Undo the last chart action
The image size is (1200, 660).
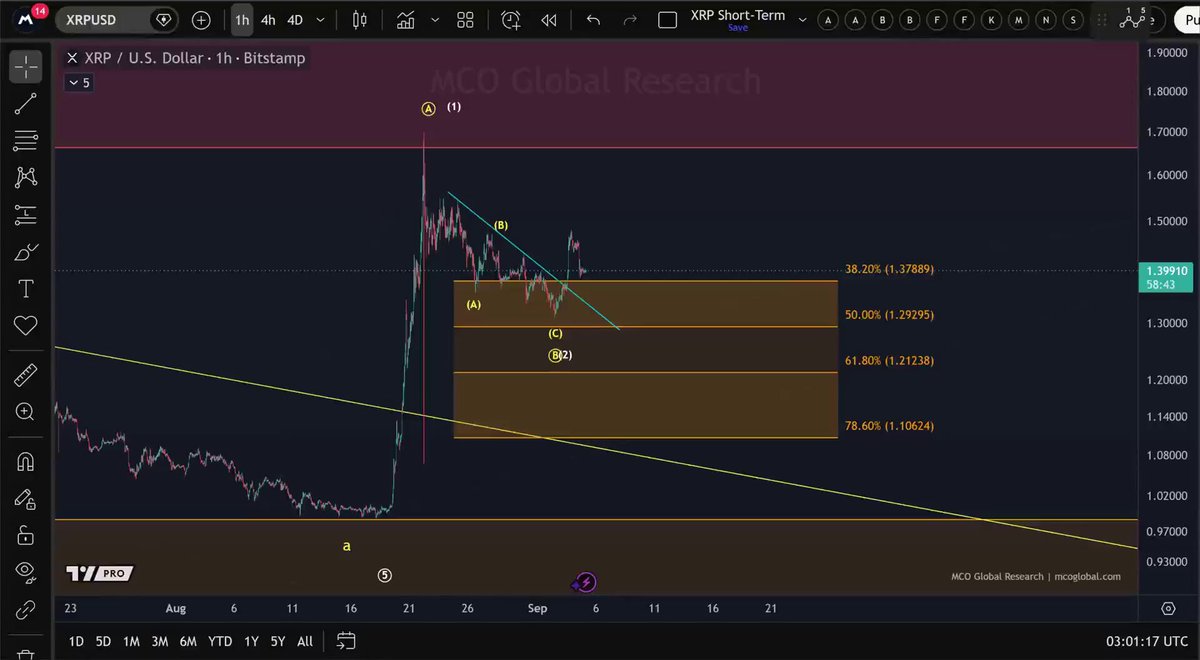click(593, 20)
